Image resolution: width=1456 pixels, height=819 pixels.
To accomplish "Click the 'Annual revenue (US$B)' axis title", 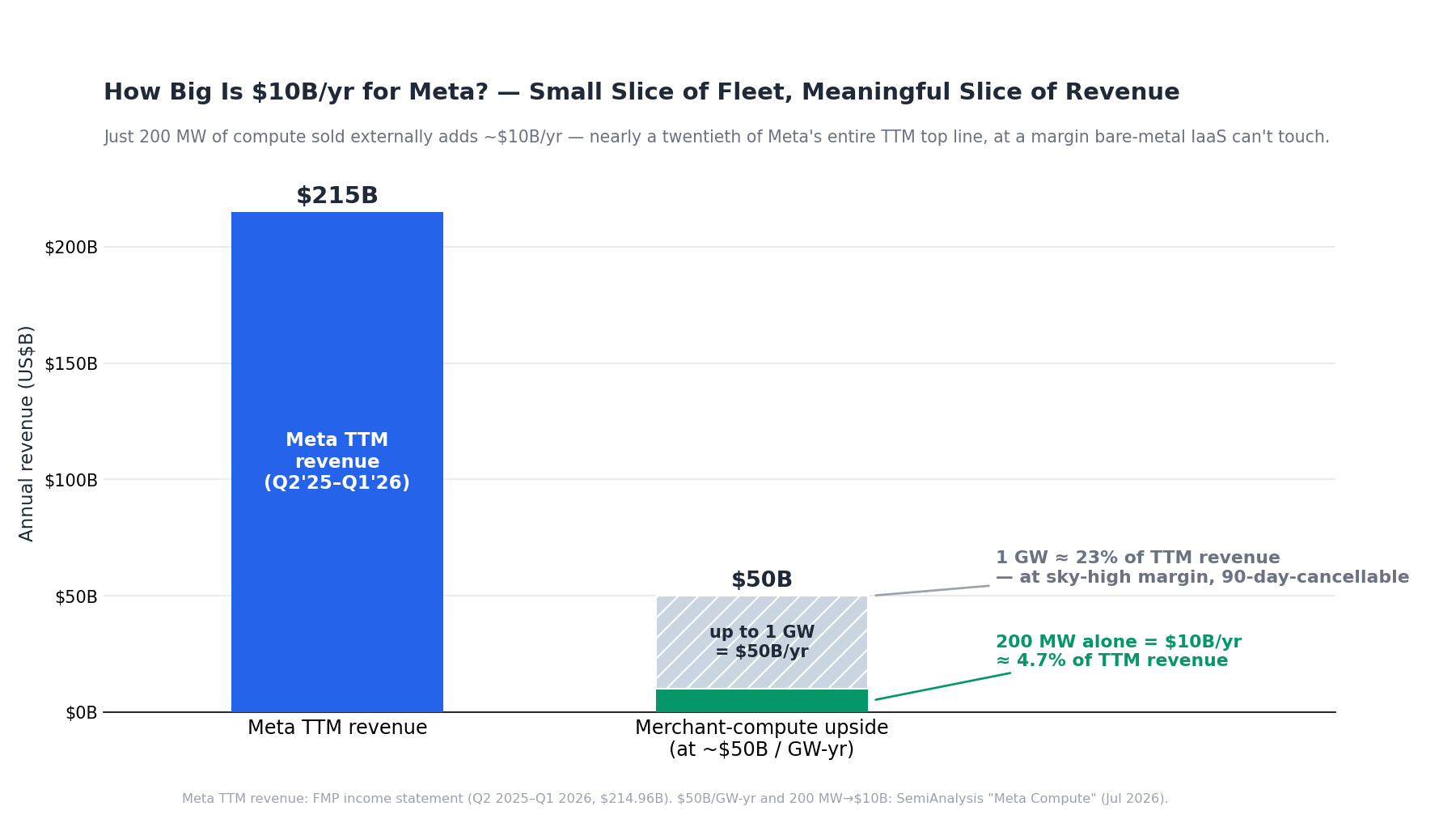I will pyautogui.click(x=27, y=434).
